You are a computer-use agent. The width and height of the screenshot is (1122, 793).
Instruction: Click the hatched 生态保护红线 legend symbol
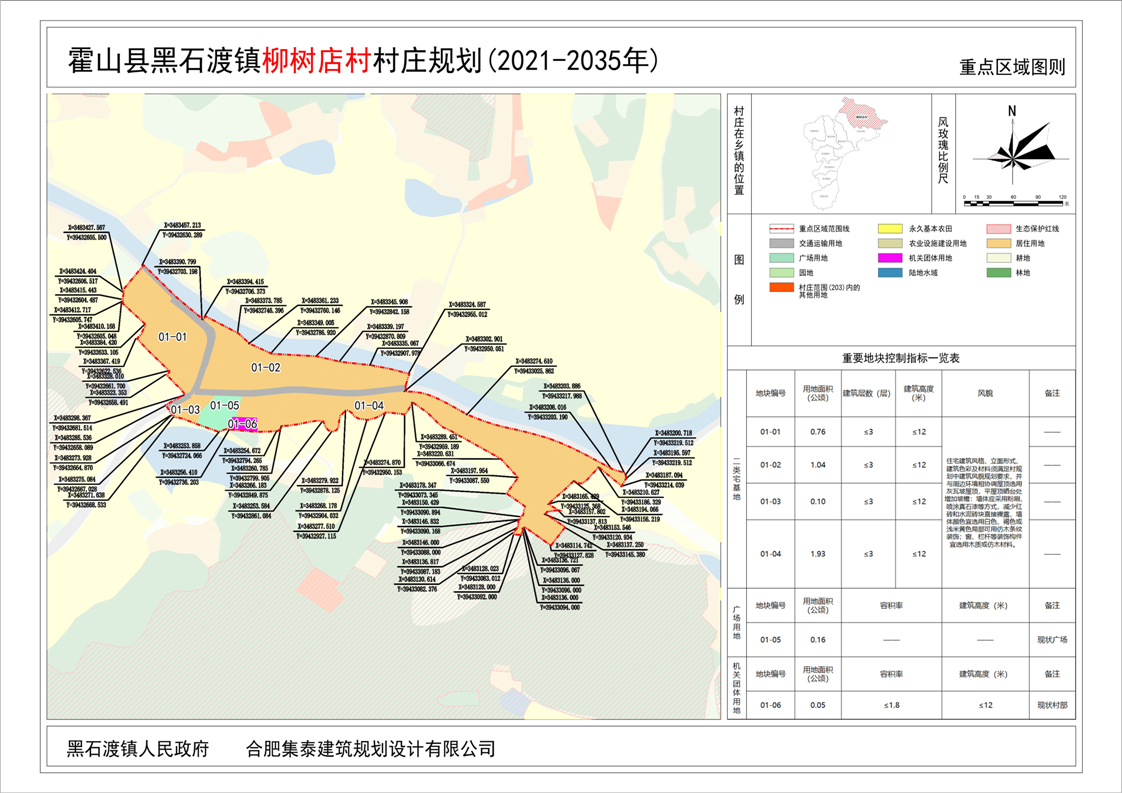1000,229
